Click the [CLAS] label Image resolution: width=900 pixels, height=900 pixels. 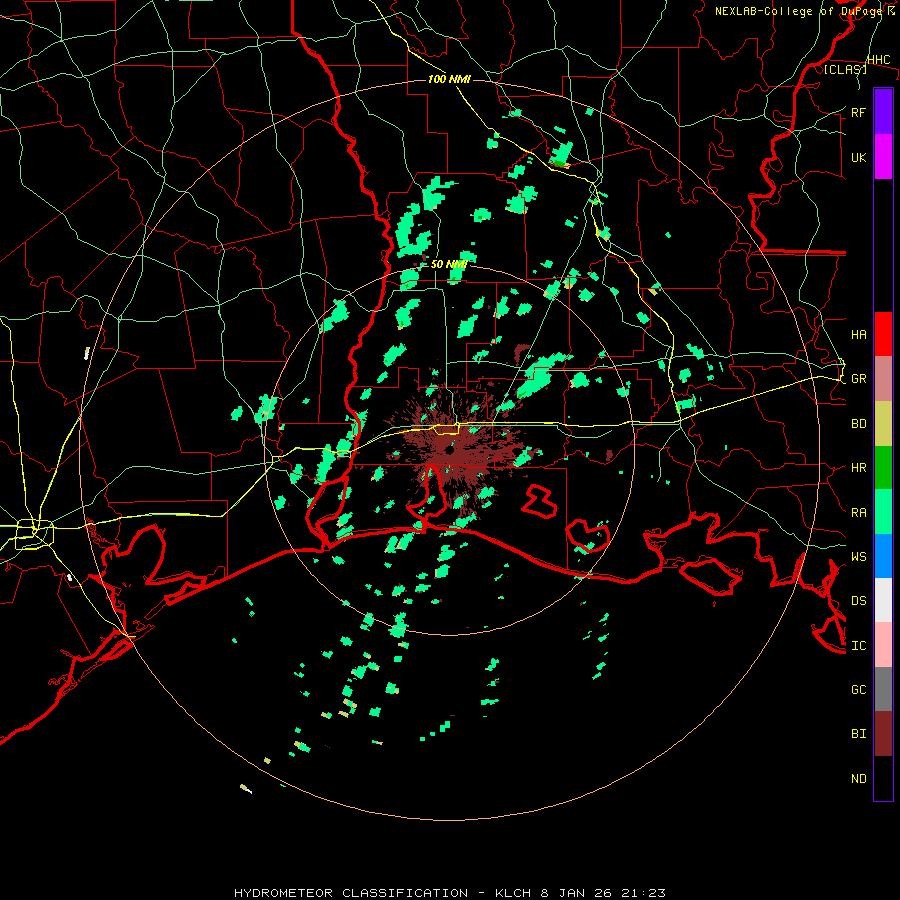point(845,69)
